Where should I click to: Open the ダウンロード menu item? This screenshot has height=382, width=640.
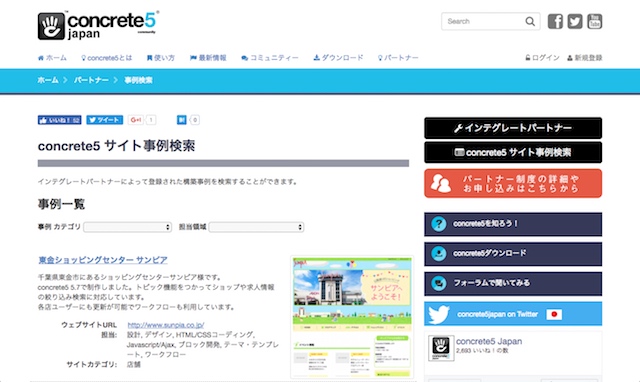pyautogui.click(x=338, y=58)
